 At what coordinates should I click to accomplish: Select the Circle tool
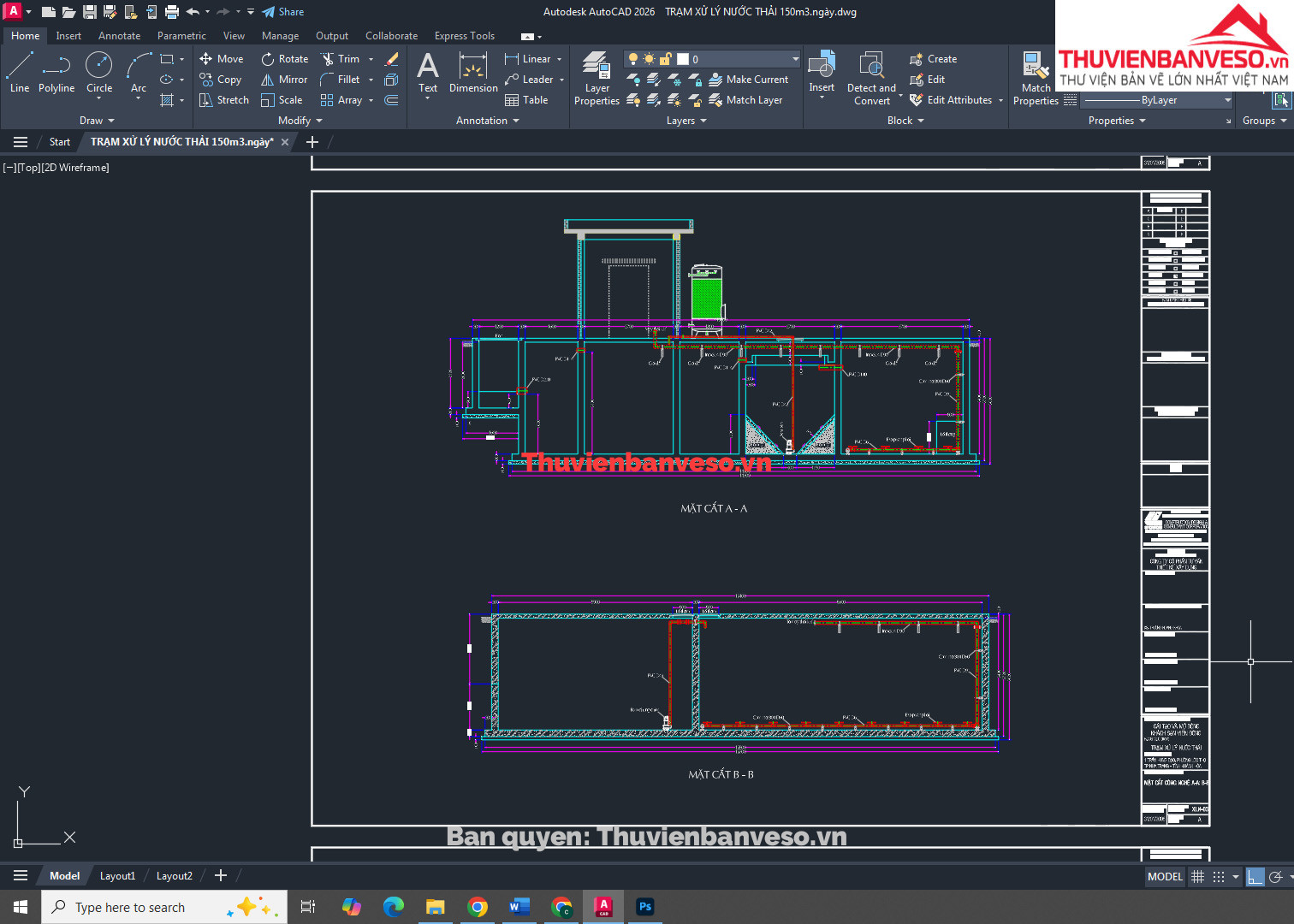pos(99,72)
